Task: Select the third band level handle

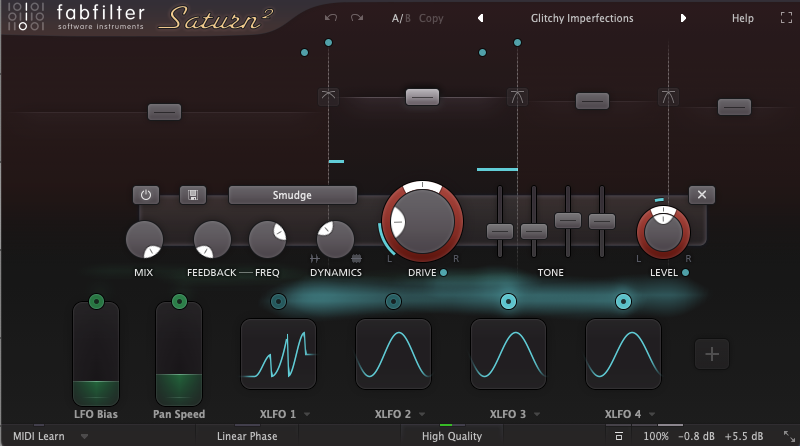Action: pos(592,101)
